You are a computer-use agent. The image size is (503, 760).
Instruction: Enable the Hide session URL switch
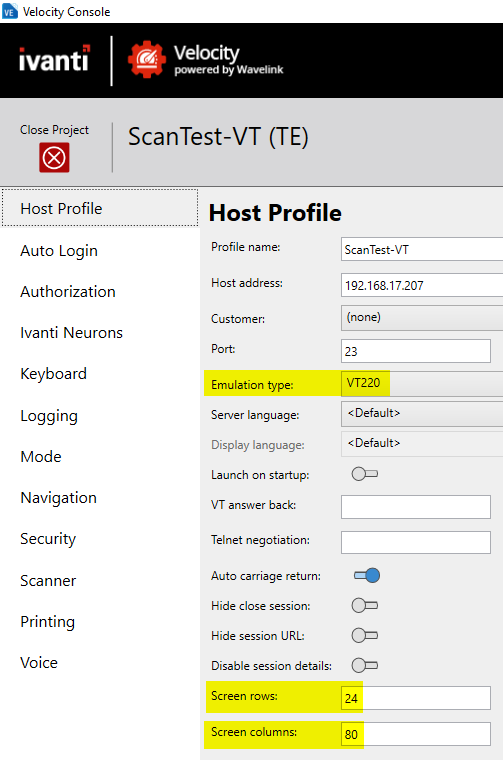coord(365,635)
